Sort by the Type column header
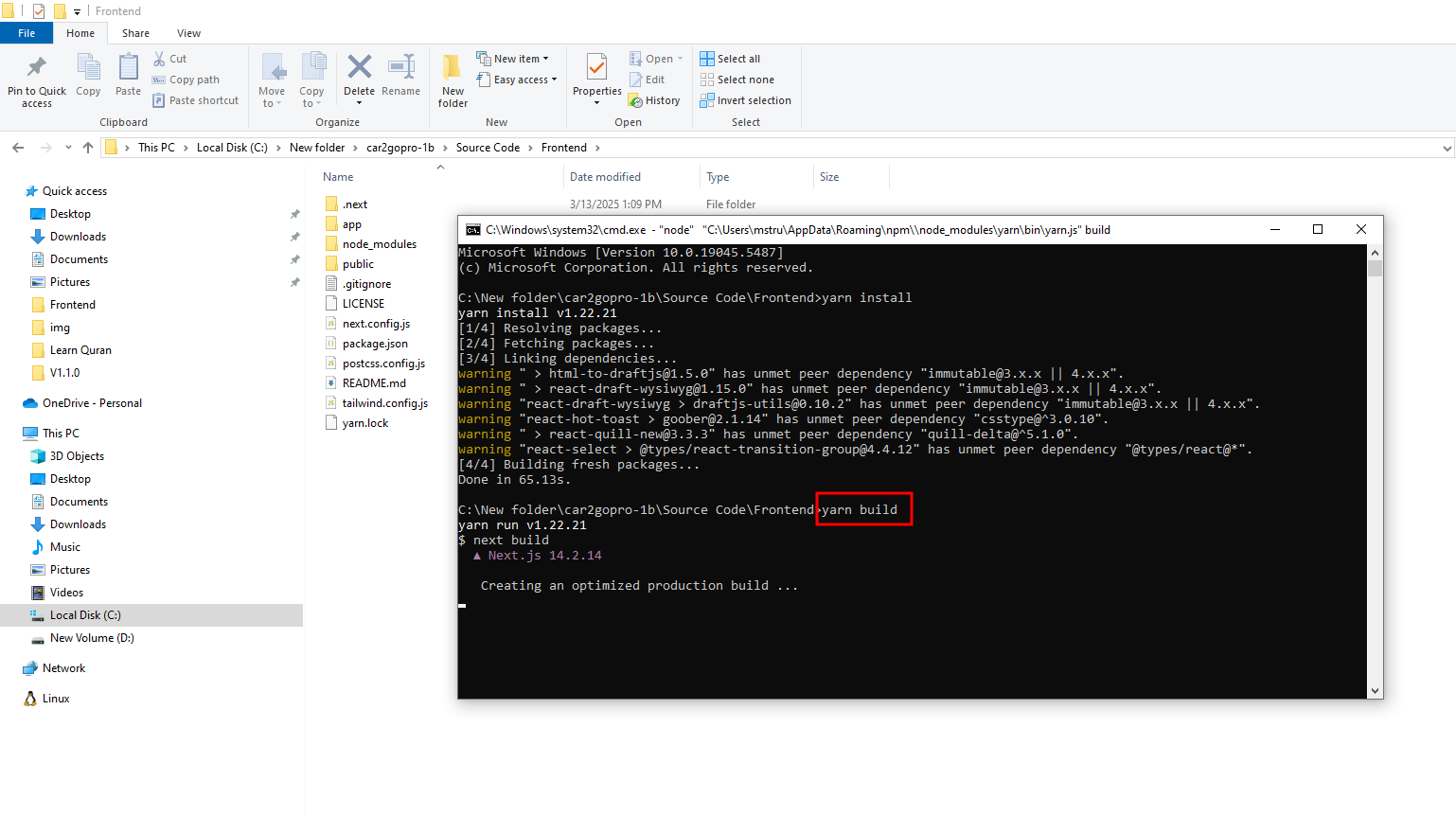The image size is (1456, 816). coord(718,177)
